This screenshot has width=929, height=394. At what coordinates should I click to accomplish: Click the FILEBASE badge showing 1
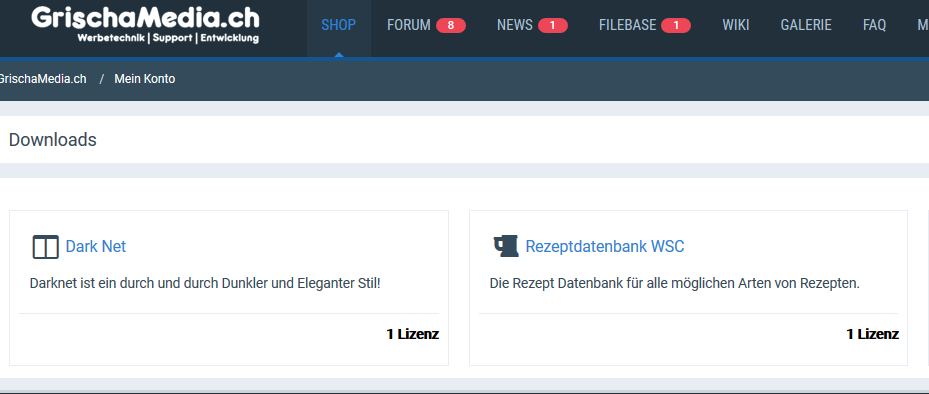676,25
